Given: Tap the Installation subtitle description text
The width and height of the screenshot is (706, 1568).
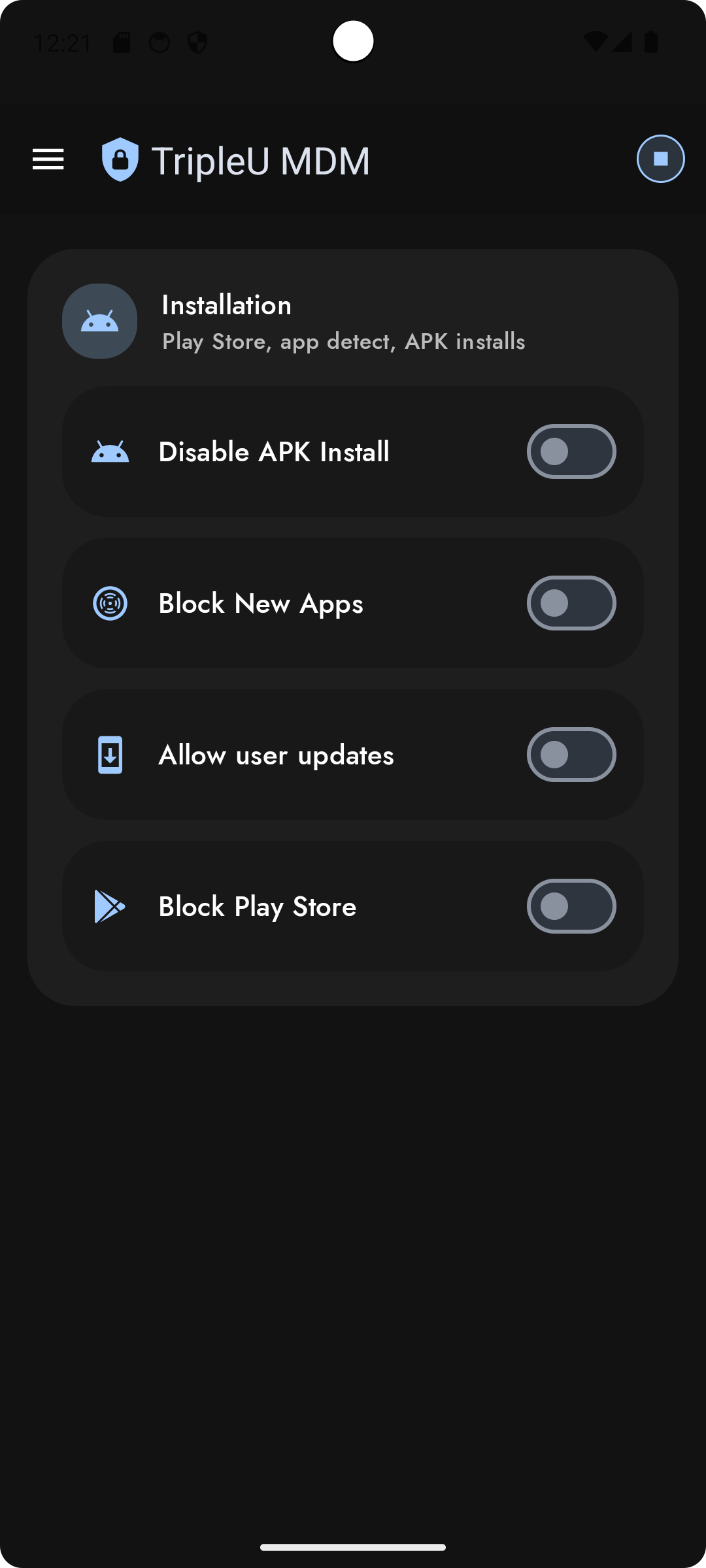Looking at the screenshot, I should coord(343,342).
